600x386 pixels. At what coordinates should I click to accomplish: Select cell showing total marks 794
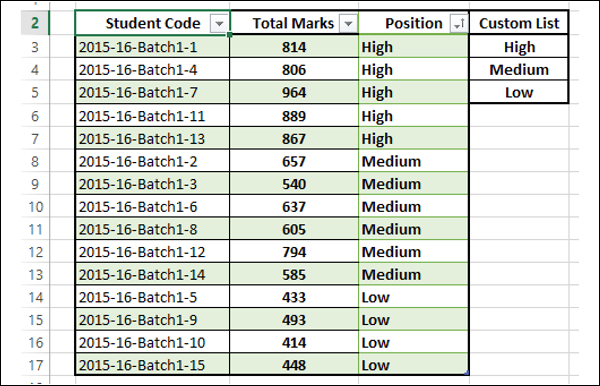294,252
